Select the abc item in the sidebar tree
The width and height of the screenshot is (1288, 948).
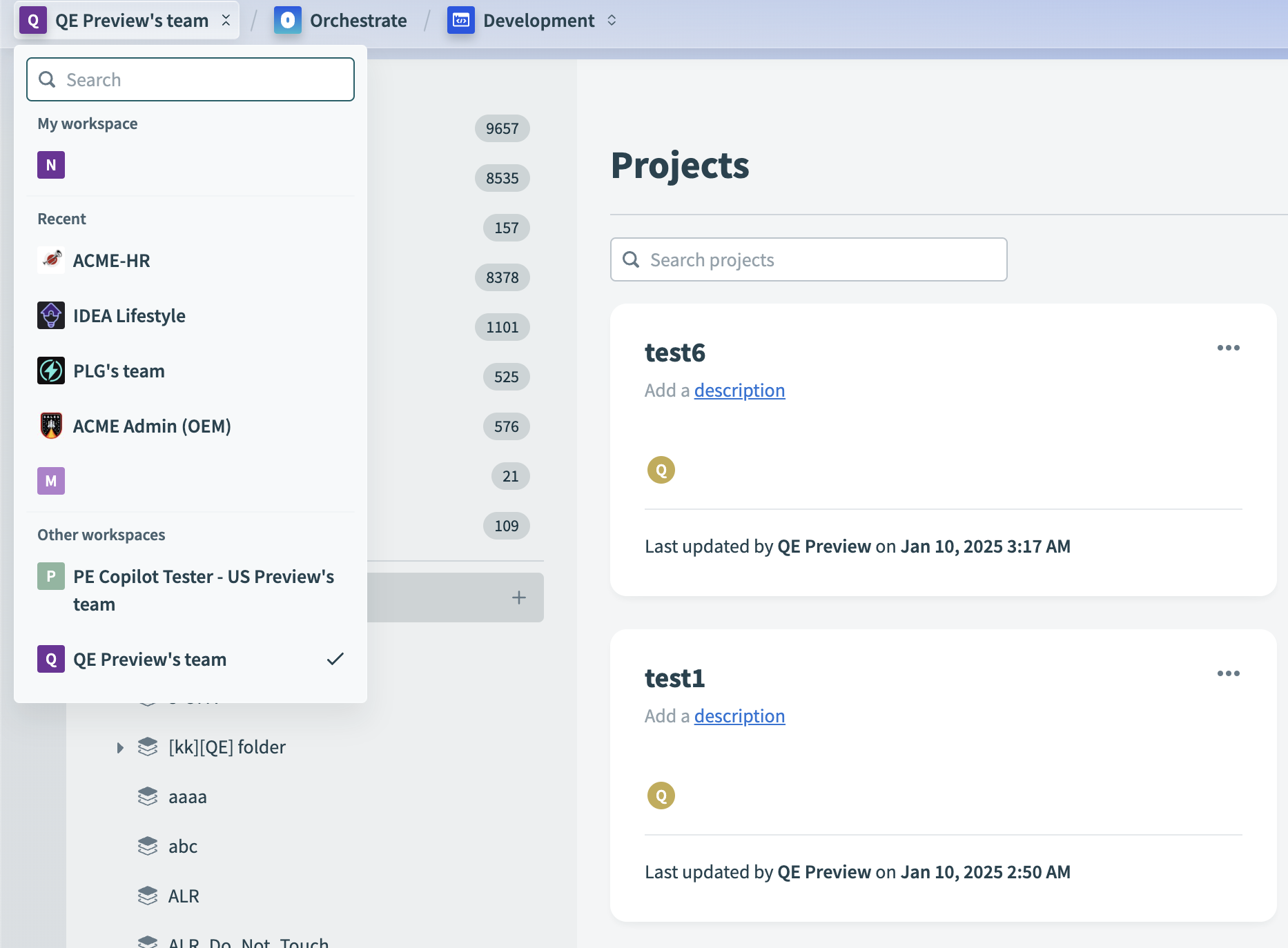point(182,846)
